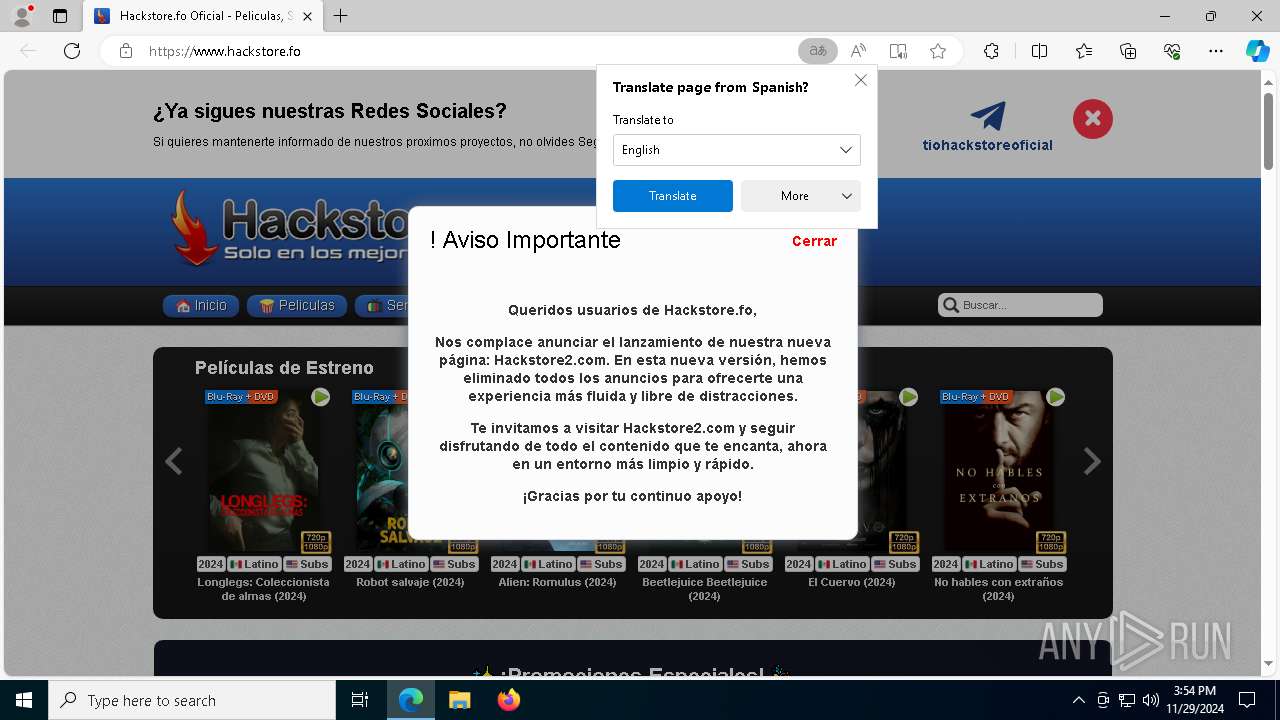Open Longlegs movie poster thumbnail

(x=264, y=470)
